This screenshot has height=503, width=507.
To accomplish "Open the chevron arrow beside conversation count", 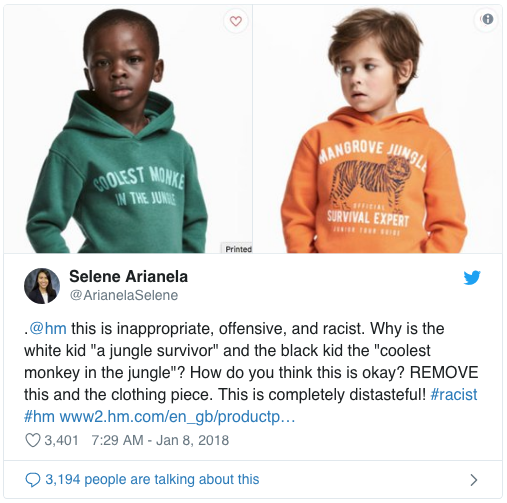I will pyautogui.click(x=473, y=480).
